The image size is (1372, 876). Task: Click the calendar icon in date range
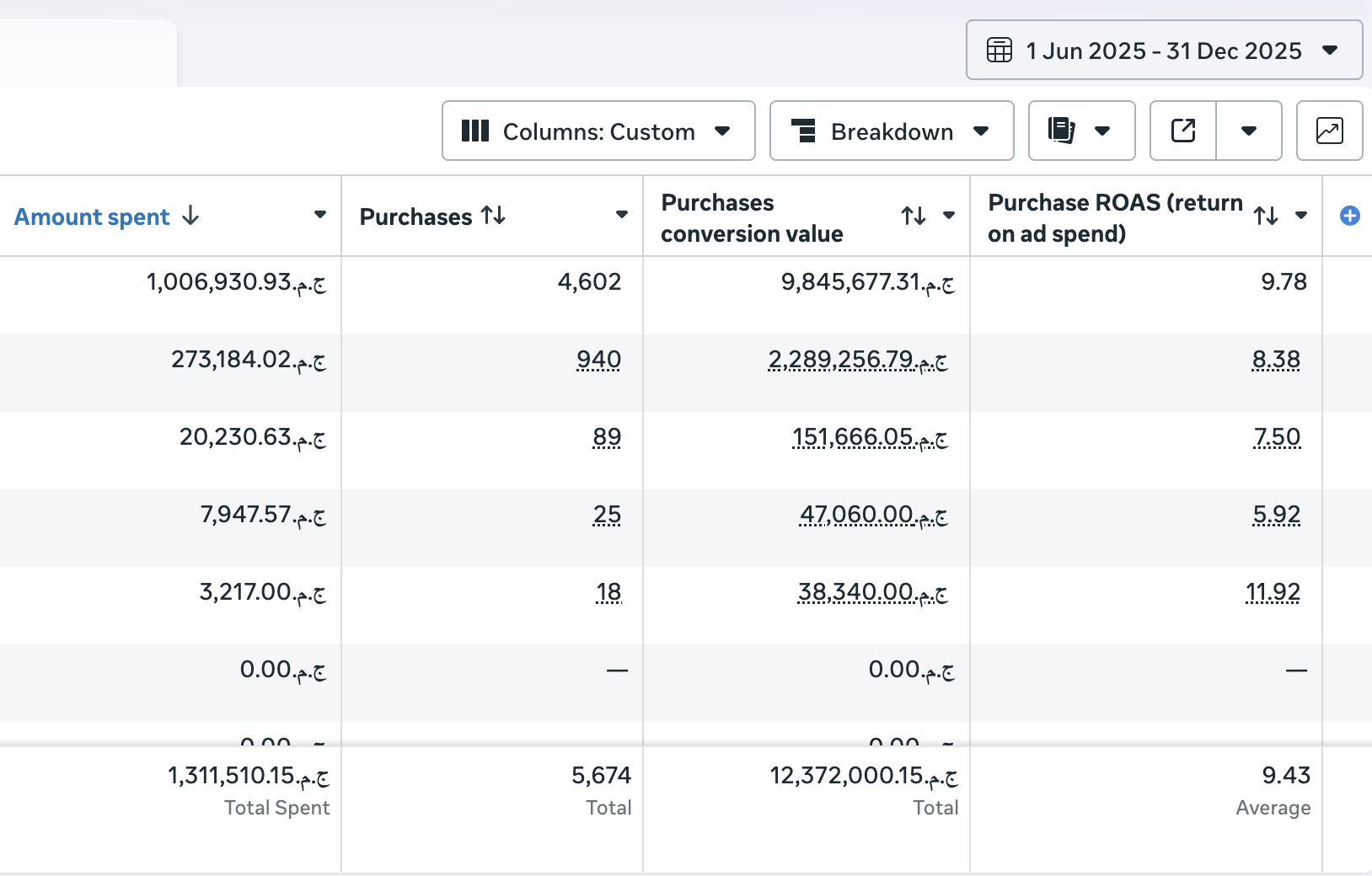1000,51
